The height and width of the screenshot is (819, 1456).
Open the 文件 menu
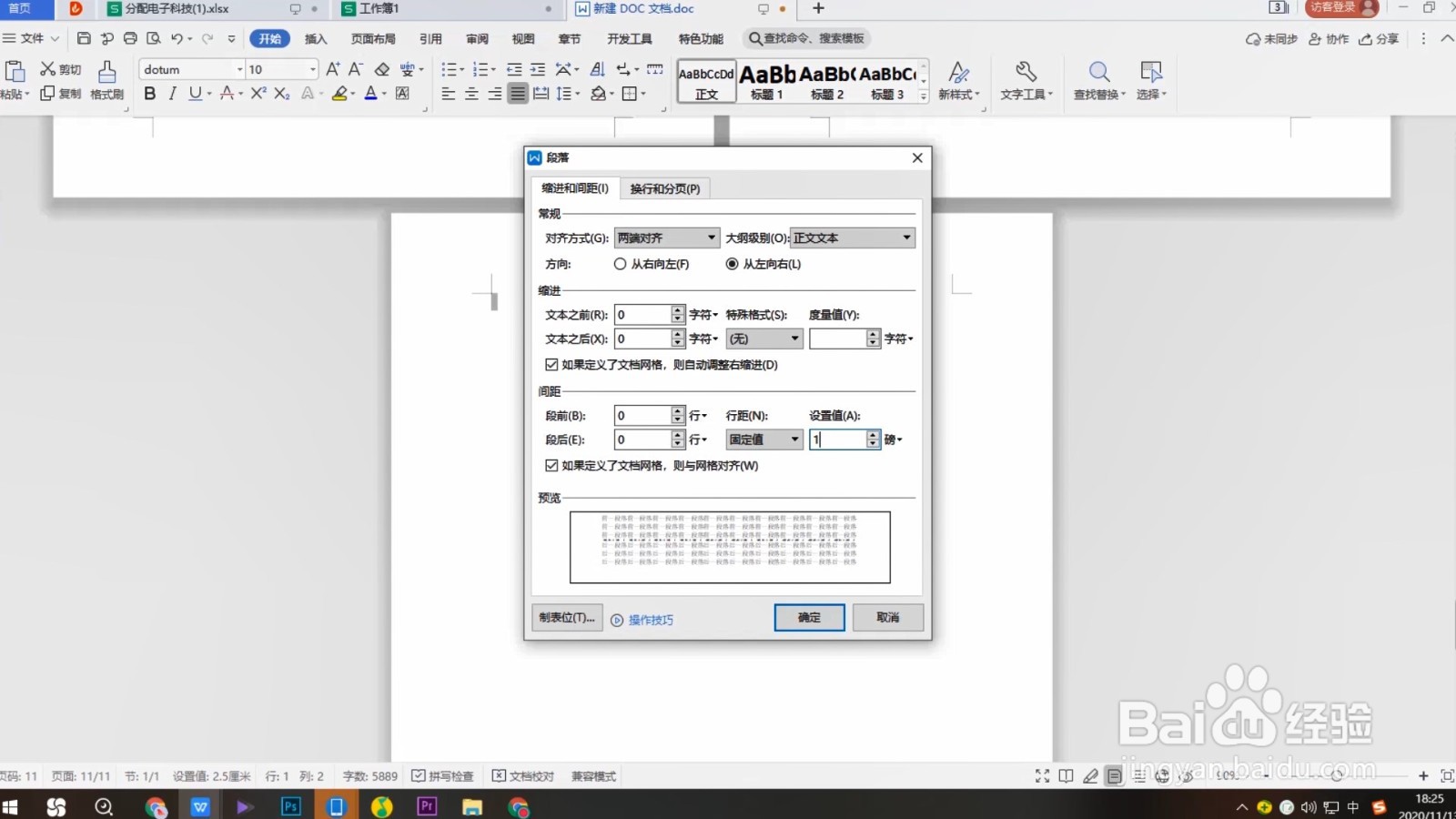tap(32, 38)
